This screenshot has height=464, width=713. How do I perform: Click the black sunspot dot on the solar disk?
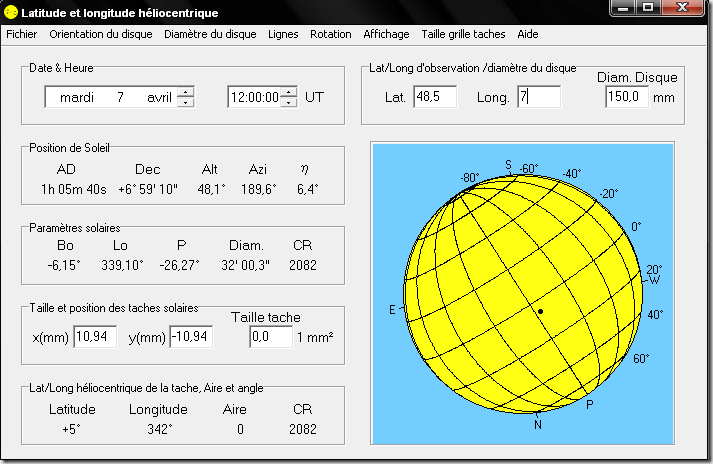click(540, 312)
